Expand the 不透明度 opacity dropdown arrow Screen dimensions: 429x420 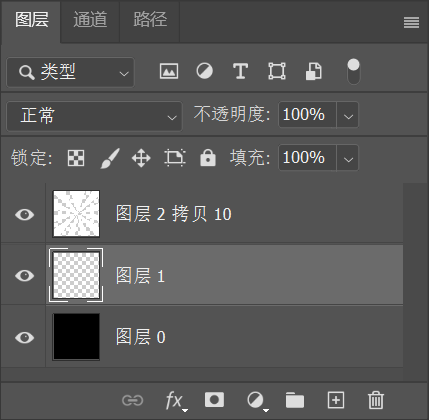(x=348, y=115)
